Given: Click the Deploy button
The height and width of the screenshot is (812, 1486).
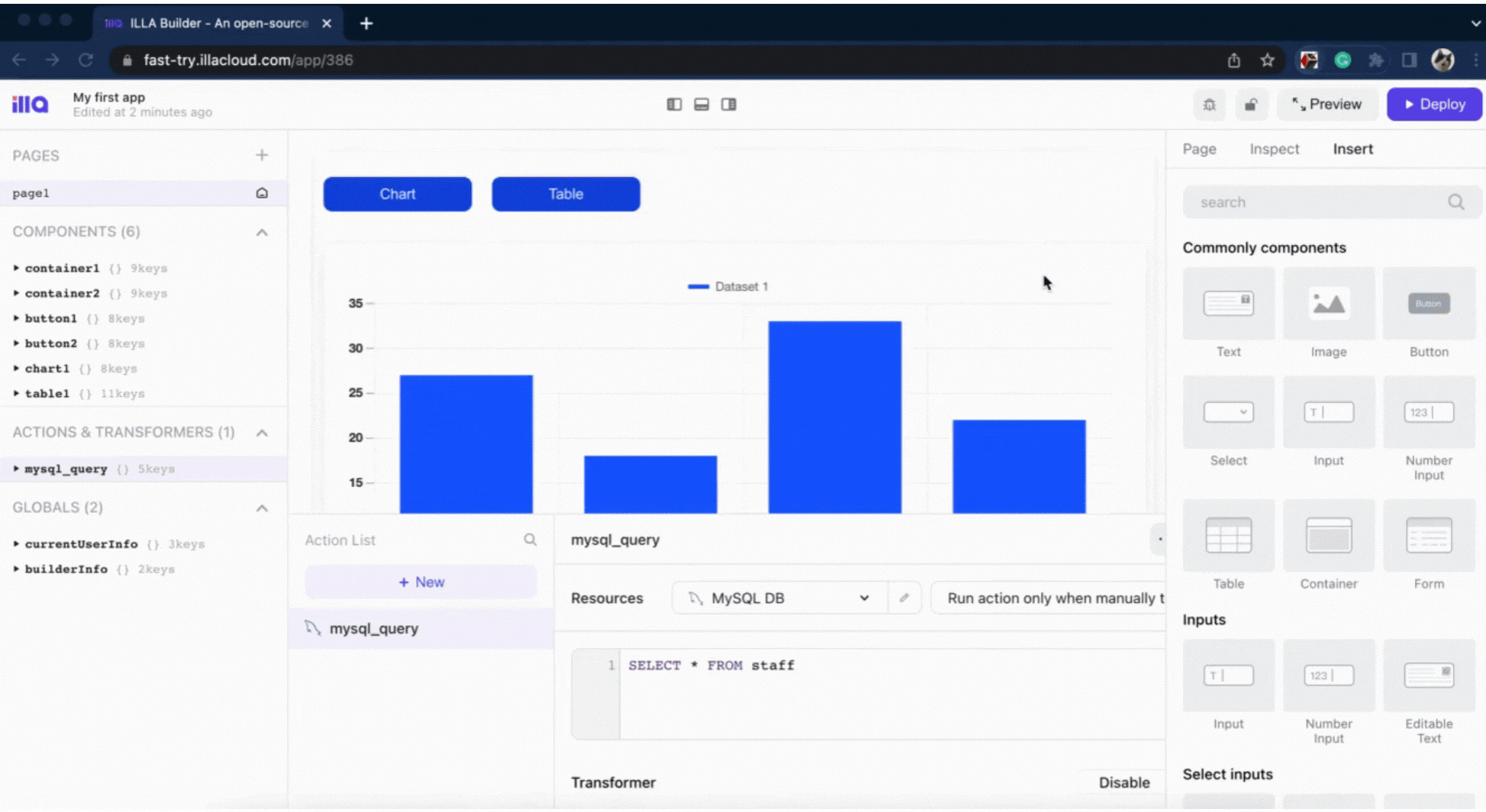Looking at the screenshot, I should tap(1434, 105).
